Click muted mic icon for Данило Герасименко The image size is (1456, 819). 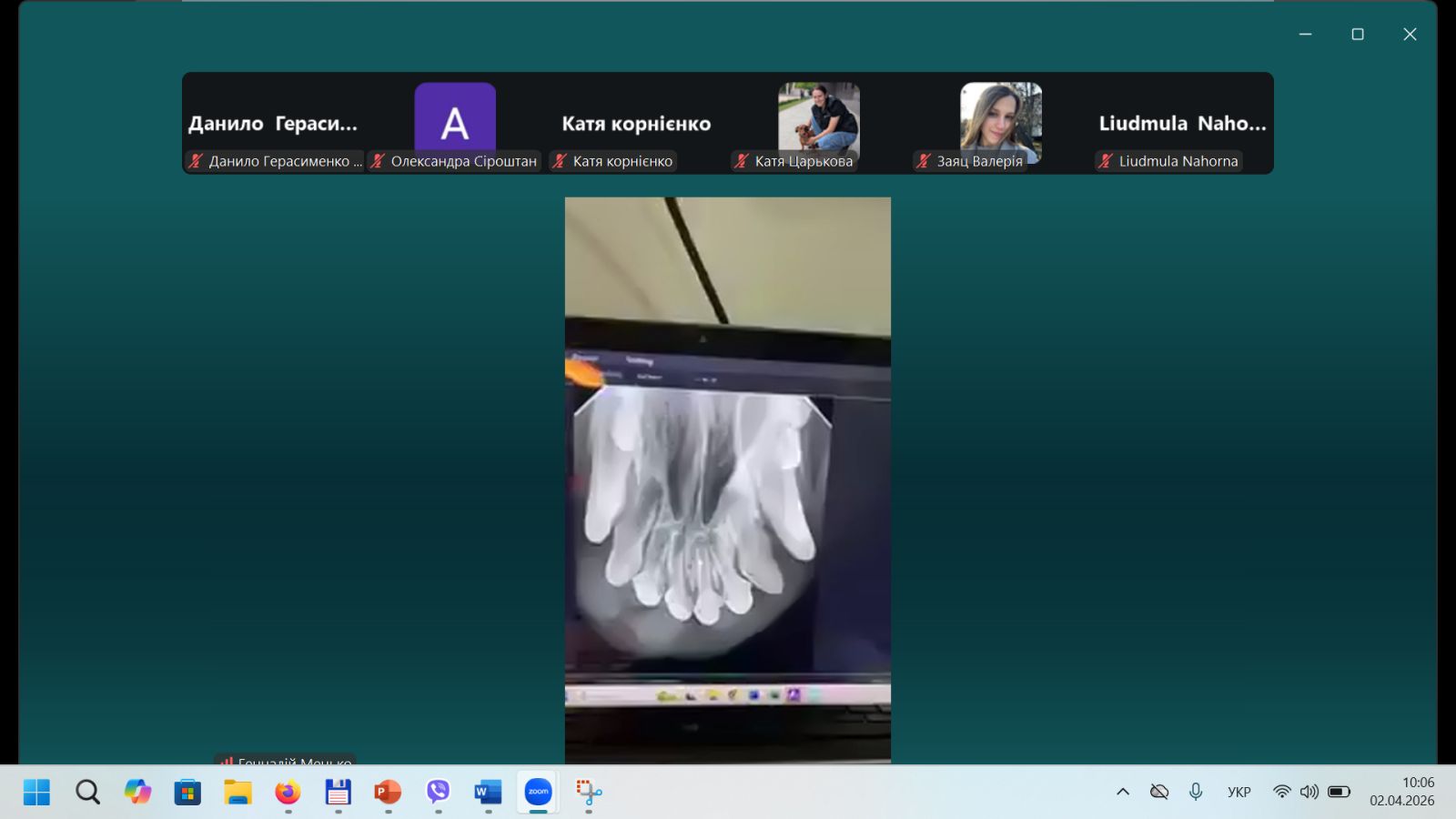196,161
